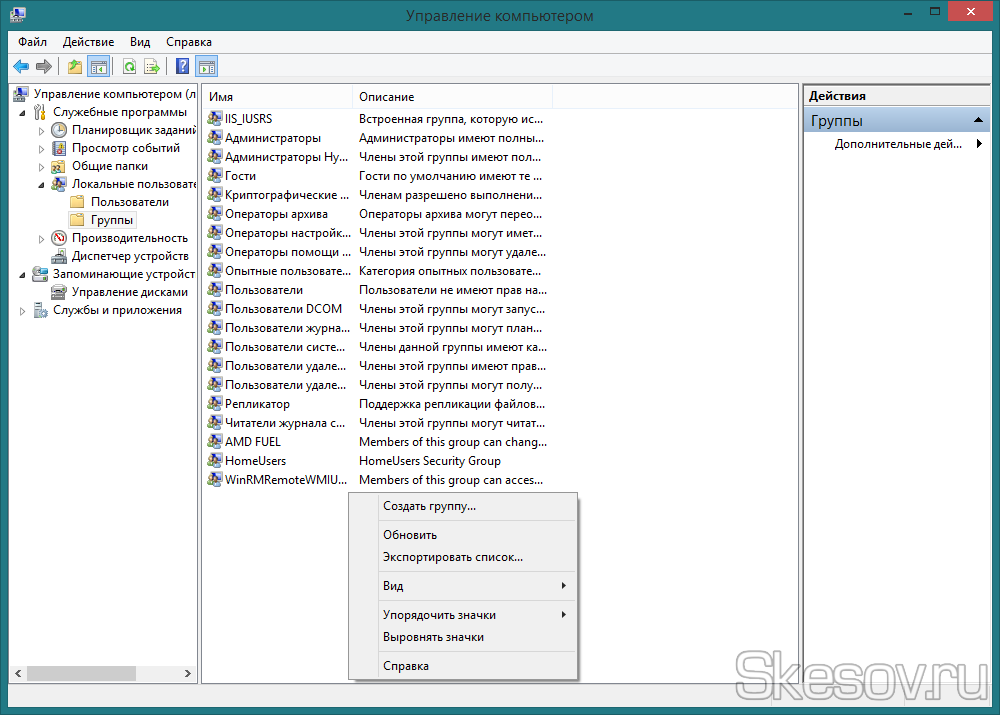
Task: Click the Up one level folder icon
Action: point(74,67)
